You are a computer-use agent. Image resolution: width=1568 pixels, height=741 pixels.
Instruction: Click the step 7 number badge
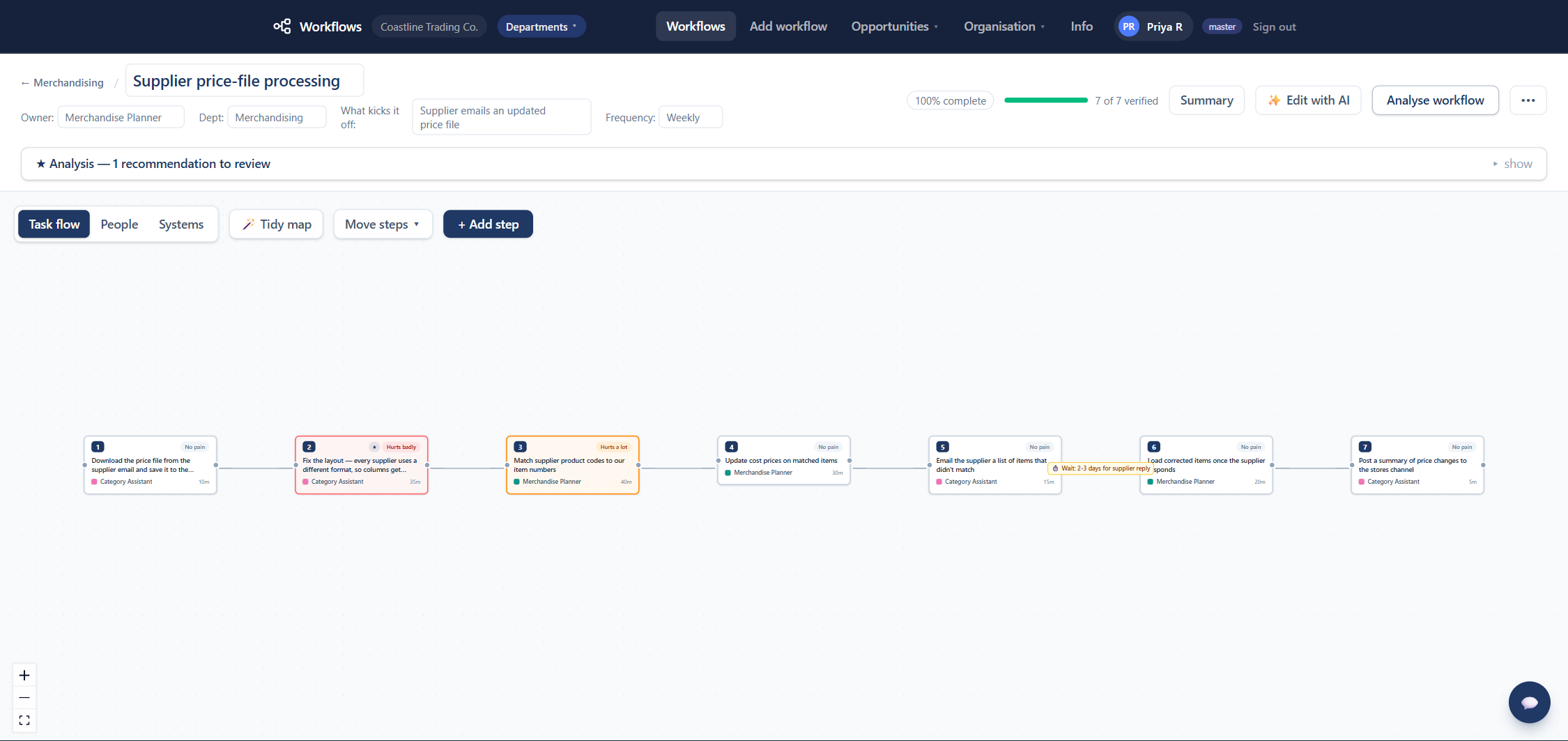tap(1365, 447)
